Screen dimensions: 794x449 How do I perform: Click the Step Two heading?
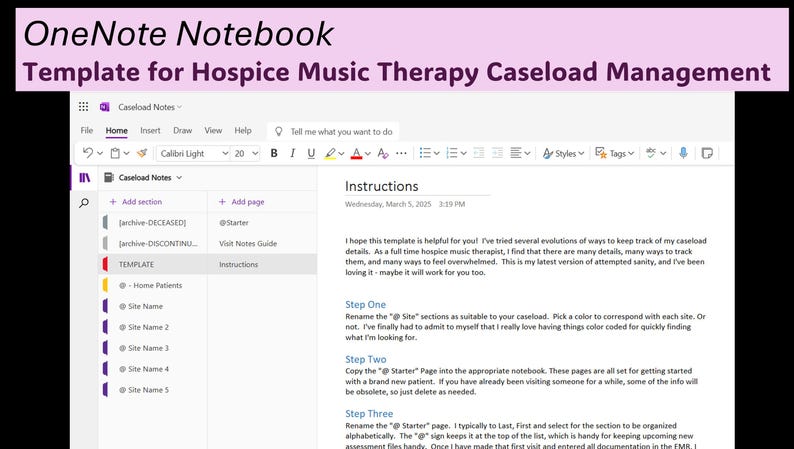366,359
